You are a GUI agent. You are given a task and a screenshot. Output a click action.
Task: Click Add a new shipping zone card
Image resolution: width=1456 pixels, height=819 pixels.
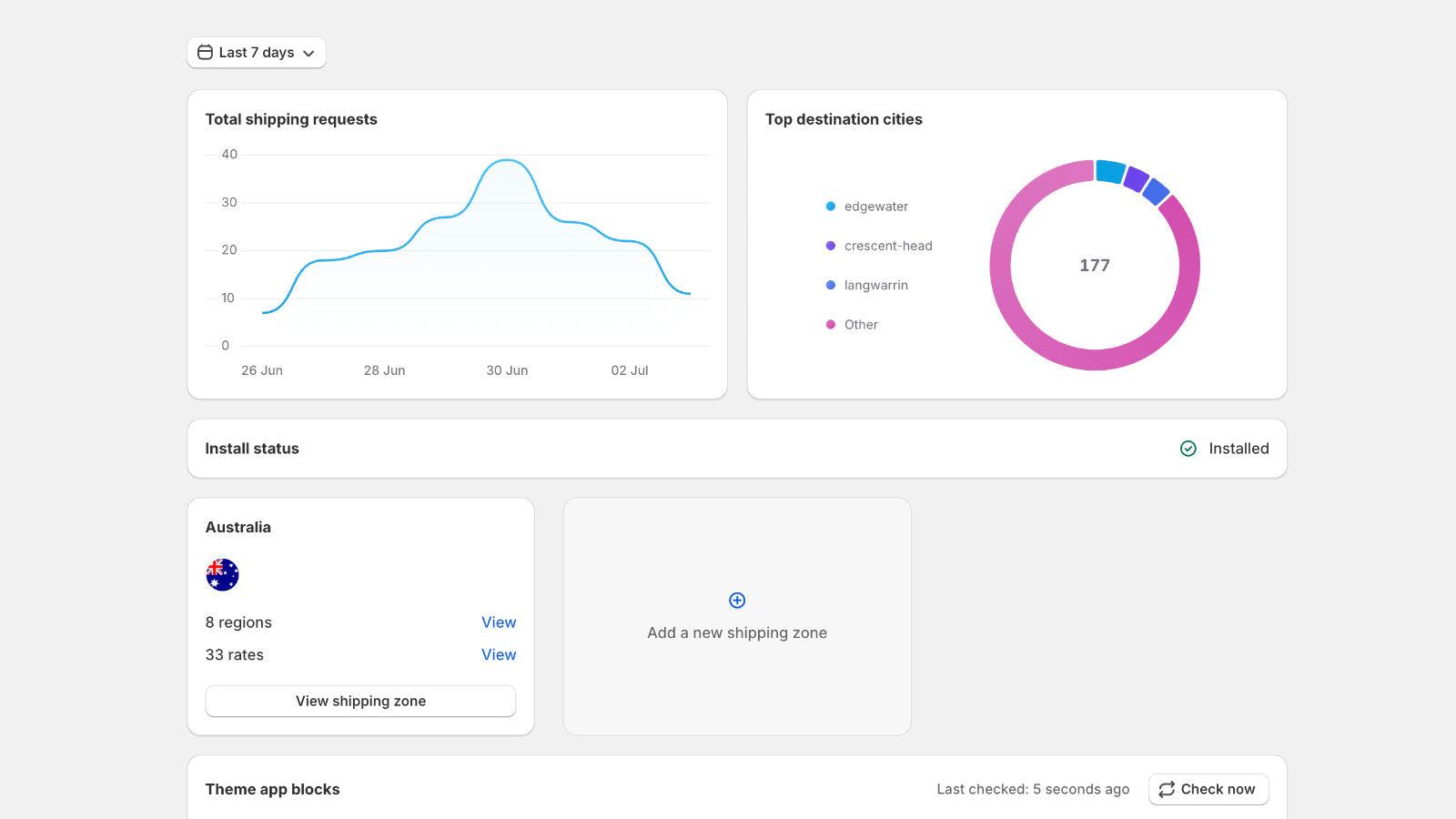pos(737,616)
